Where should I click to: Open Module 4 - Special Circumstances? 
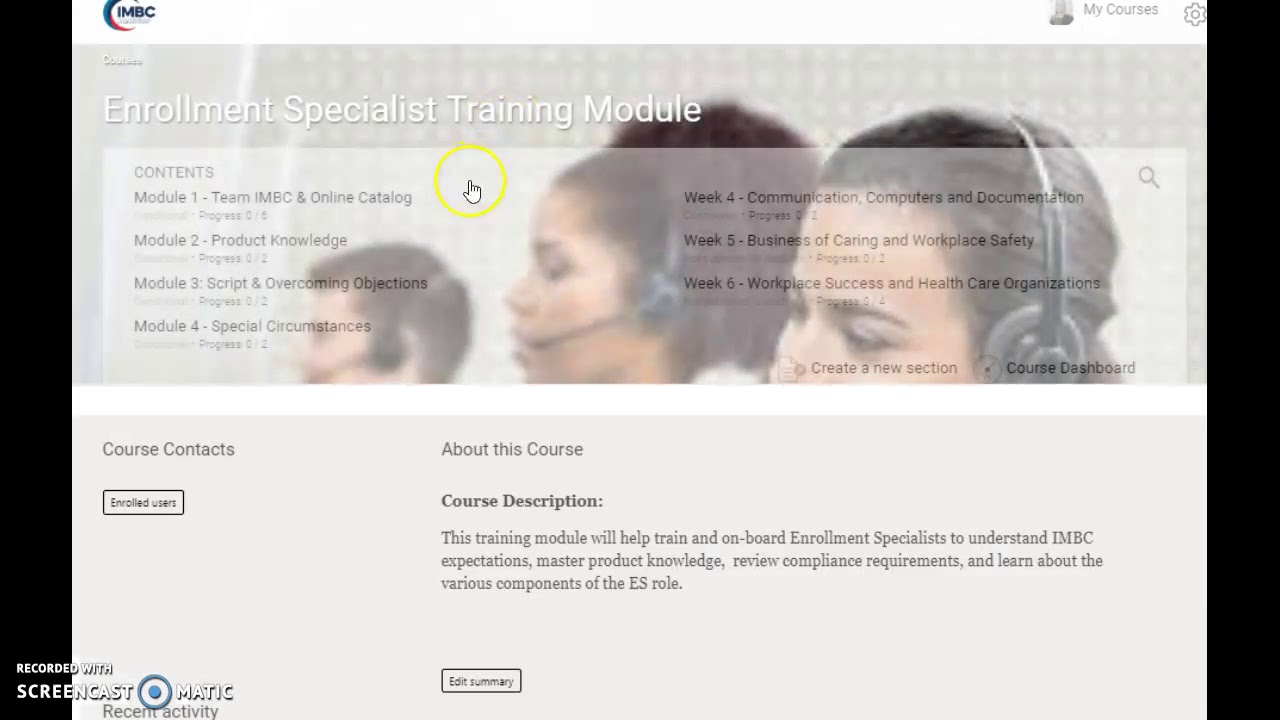click(252, 327)
